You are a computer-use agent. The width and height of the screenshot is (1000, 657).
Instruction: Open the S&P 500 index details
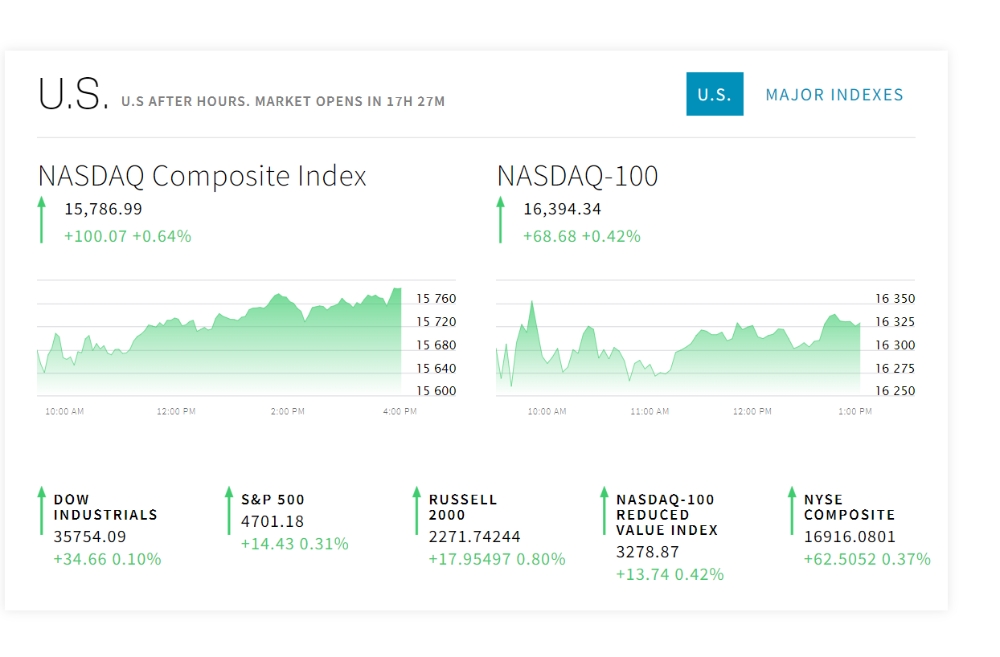pos(272,499)
